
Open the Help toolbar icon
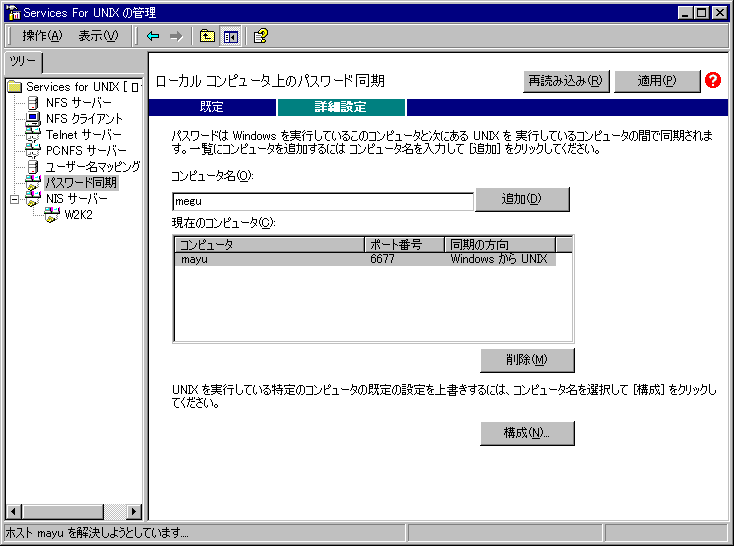[x=261, y=36]
